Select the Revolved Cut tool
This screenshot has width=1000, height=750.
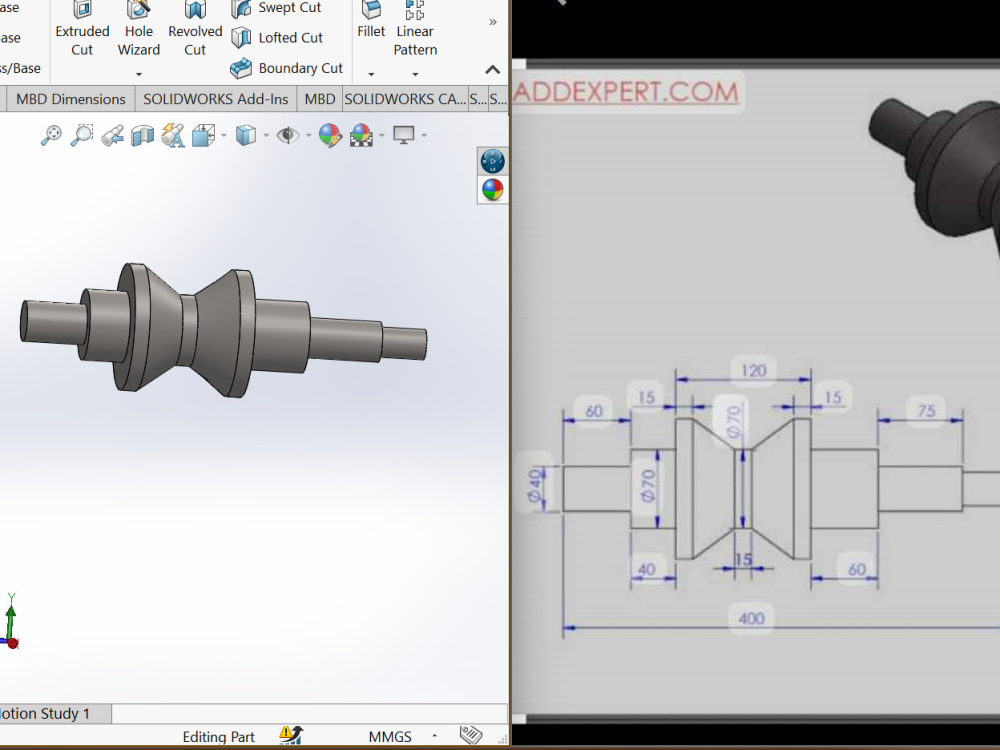click(195, 29)
